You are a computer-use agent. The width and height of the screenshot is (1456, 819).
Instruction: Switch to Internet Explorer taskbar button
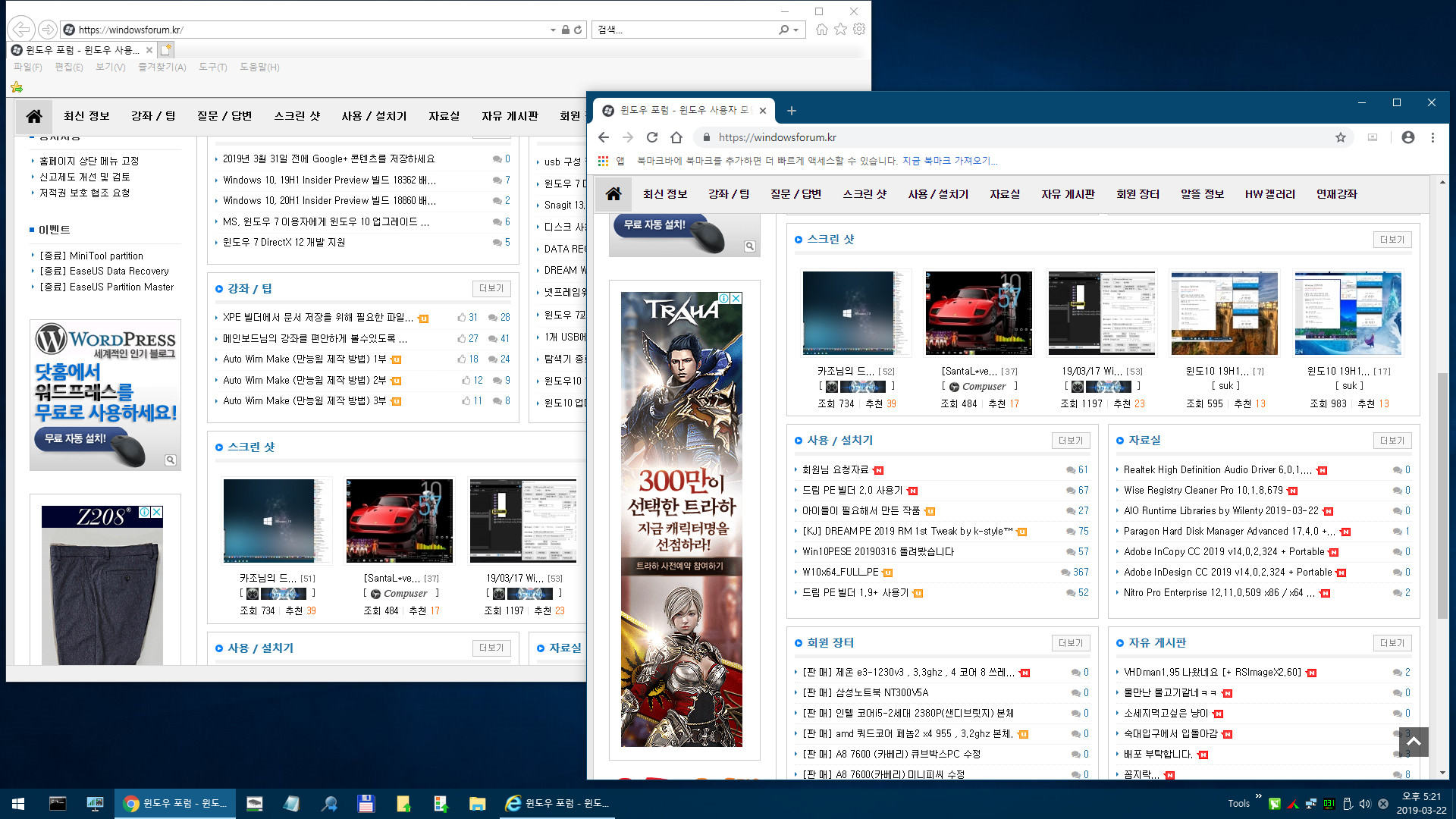(x=558, y=803)
